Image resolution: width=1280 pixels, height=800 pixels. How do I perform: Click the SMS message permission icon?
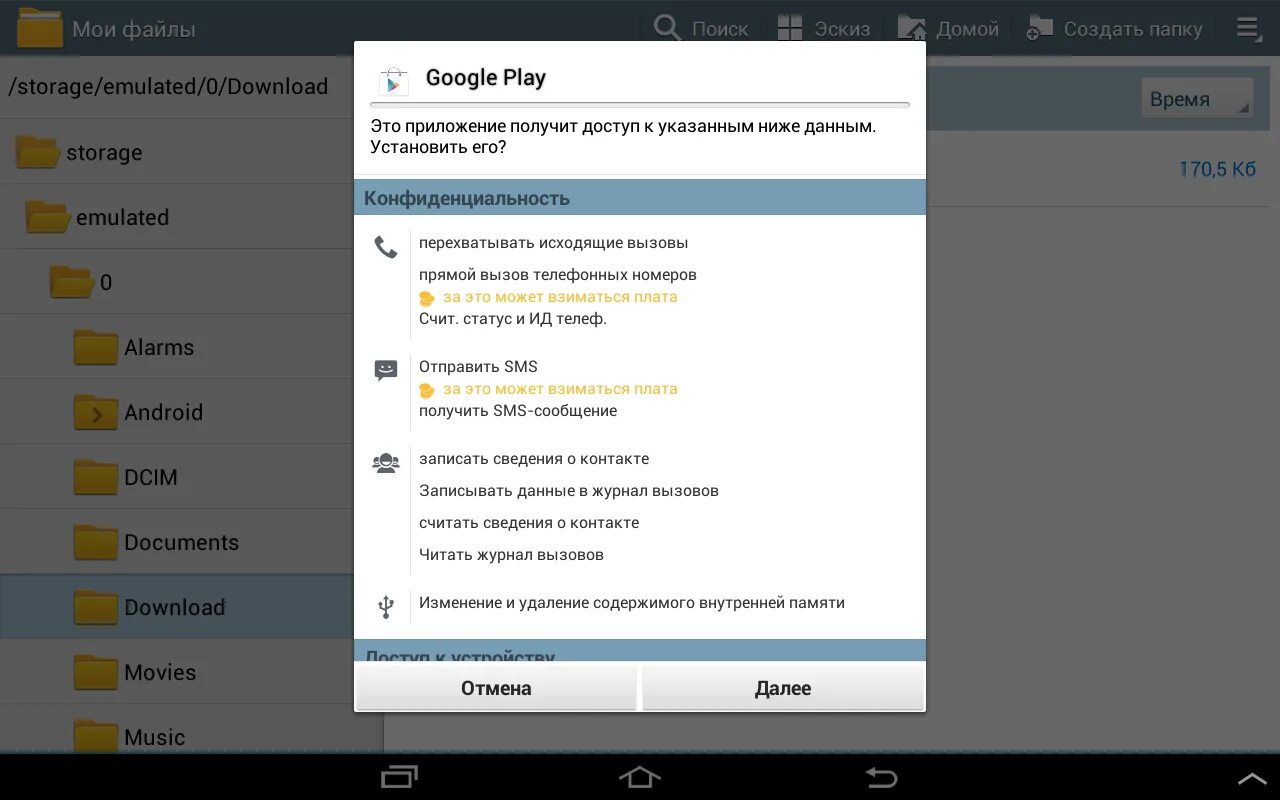(386, 371)
